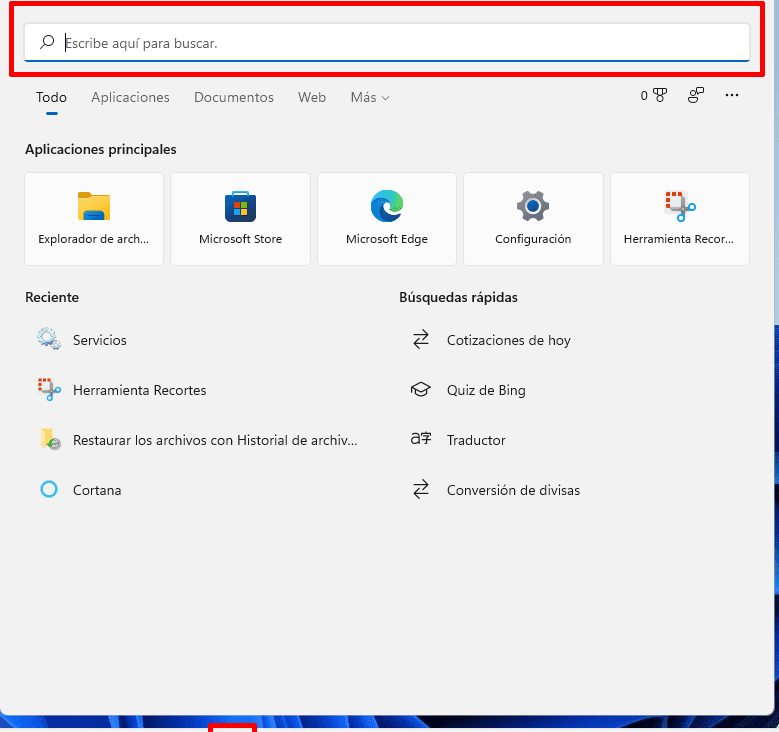779x732 pixels.
Task: Click the Conversión de divisas arrows icon
Action: coord(421,489)
